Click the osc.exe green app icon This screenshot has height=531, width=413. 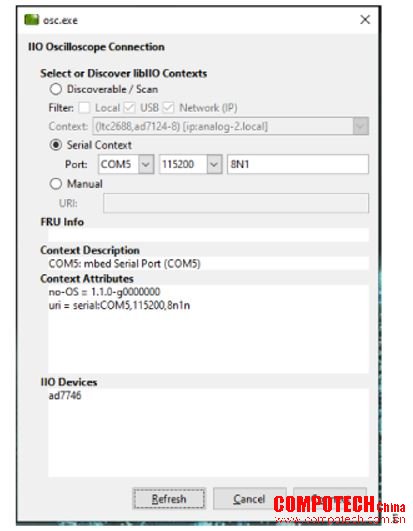click(31, 20)
